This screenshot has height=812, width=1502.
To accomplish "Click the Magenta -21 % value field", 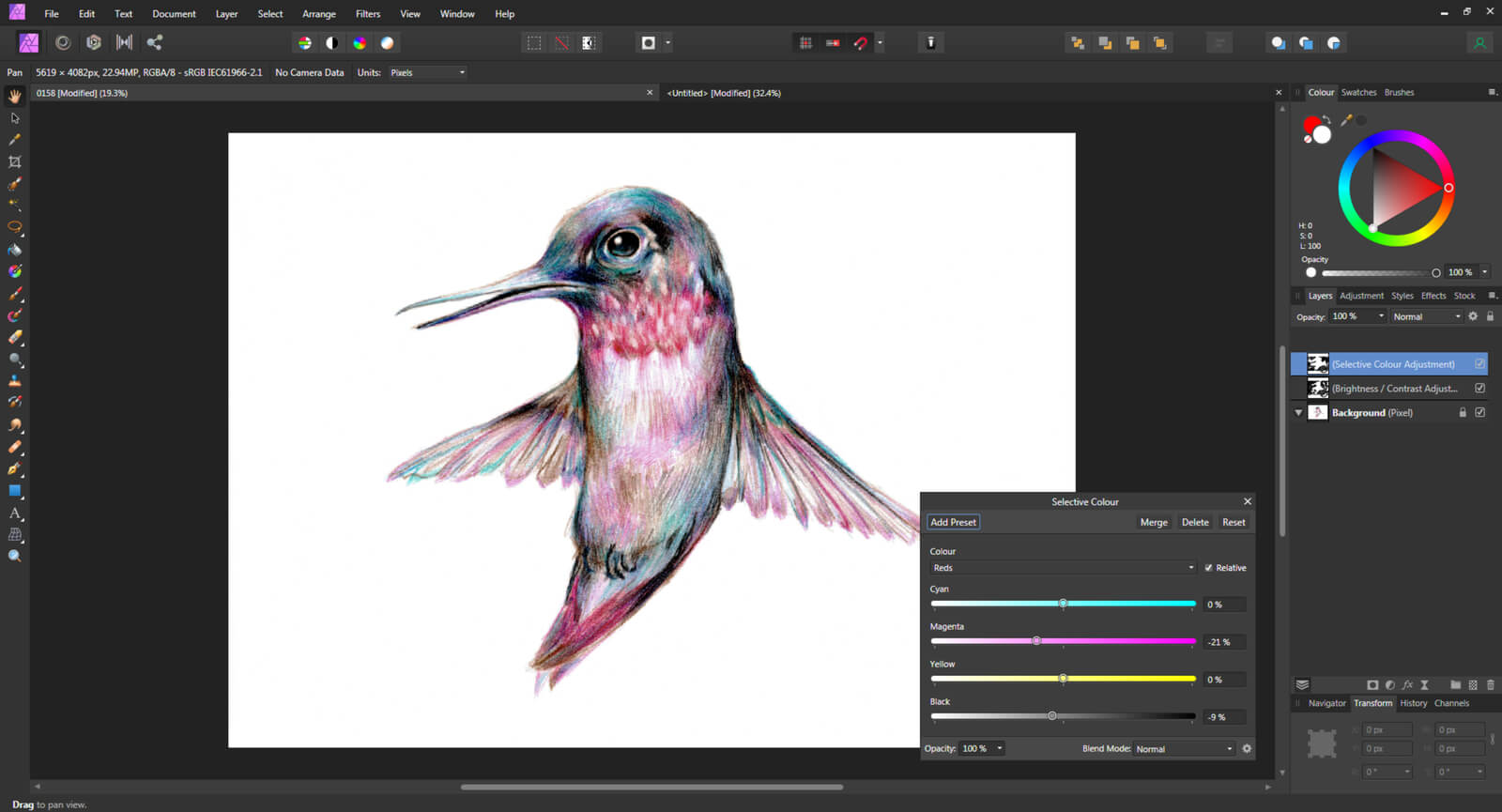I will pyautogui.click(x=1225, y=642).
